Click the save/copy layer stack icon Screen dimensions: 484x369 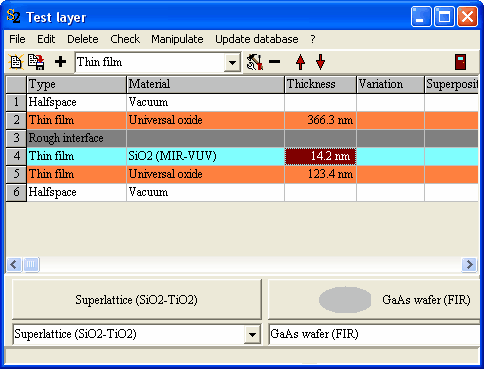pos(36,62)
